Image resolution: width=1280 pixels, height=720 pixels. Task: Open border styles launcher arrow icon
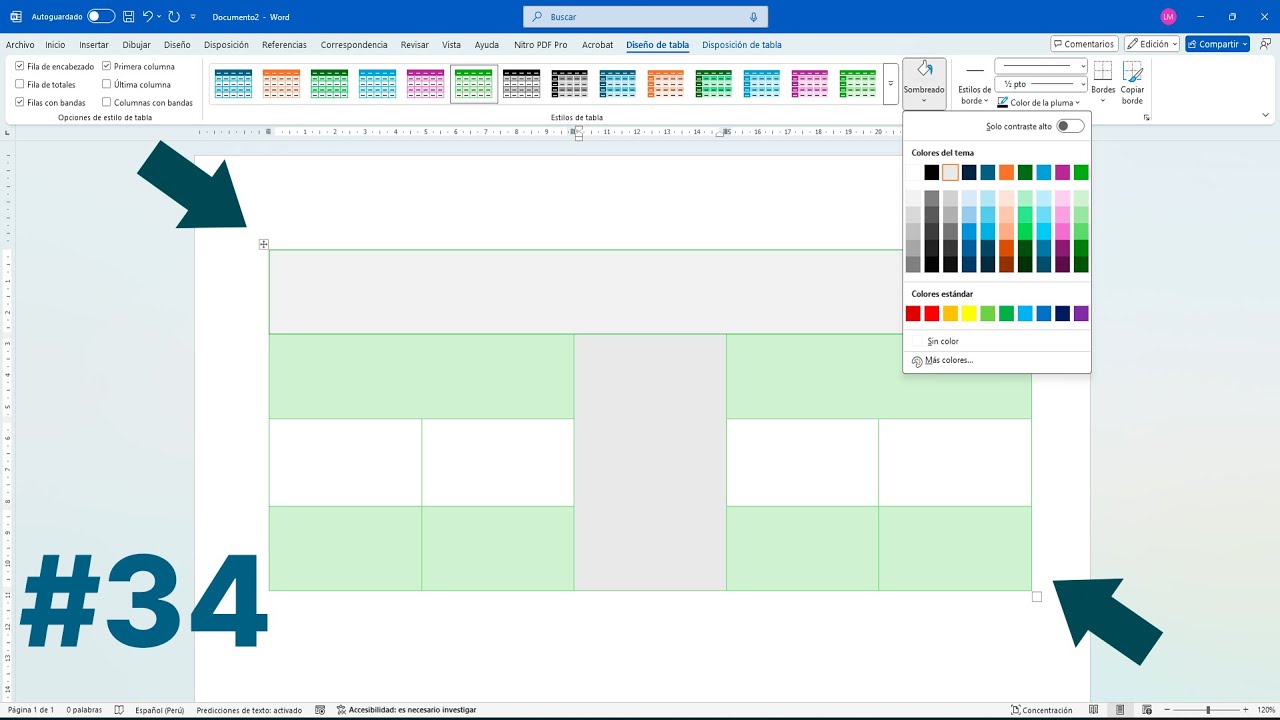[x=1147, y=118]
